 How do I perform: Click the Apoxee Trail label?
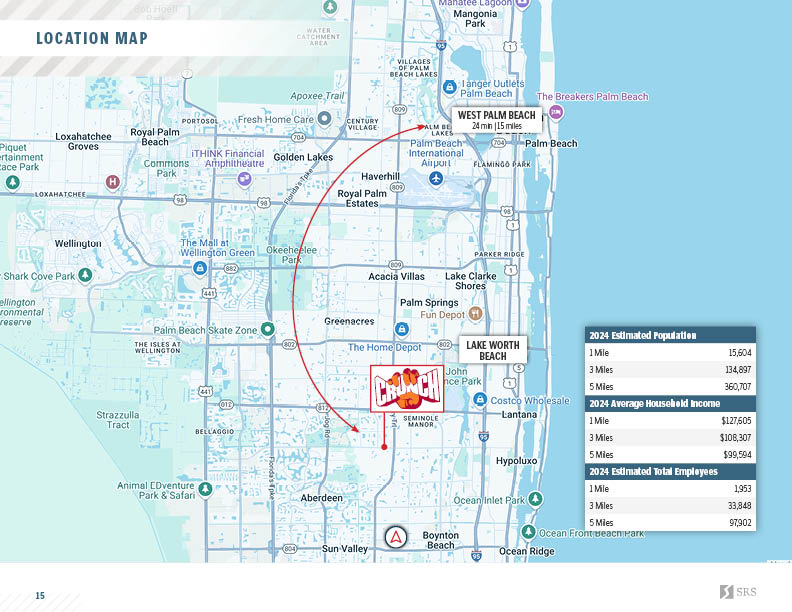(317, 96)
